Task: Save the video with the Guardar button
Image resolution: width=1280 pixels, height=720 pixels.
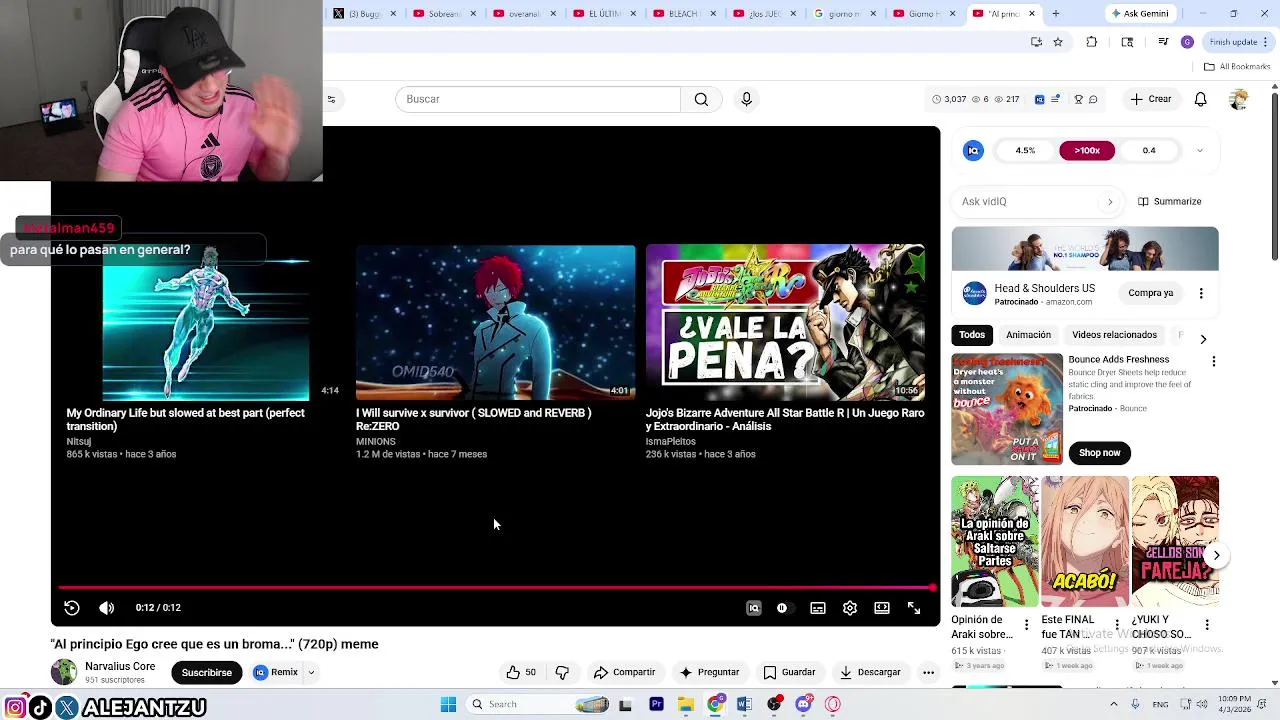Action: coord(789,672)
